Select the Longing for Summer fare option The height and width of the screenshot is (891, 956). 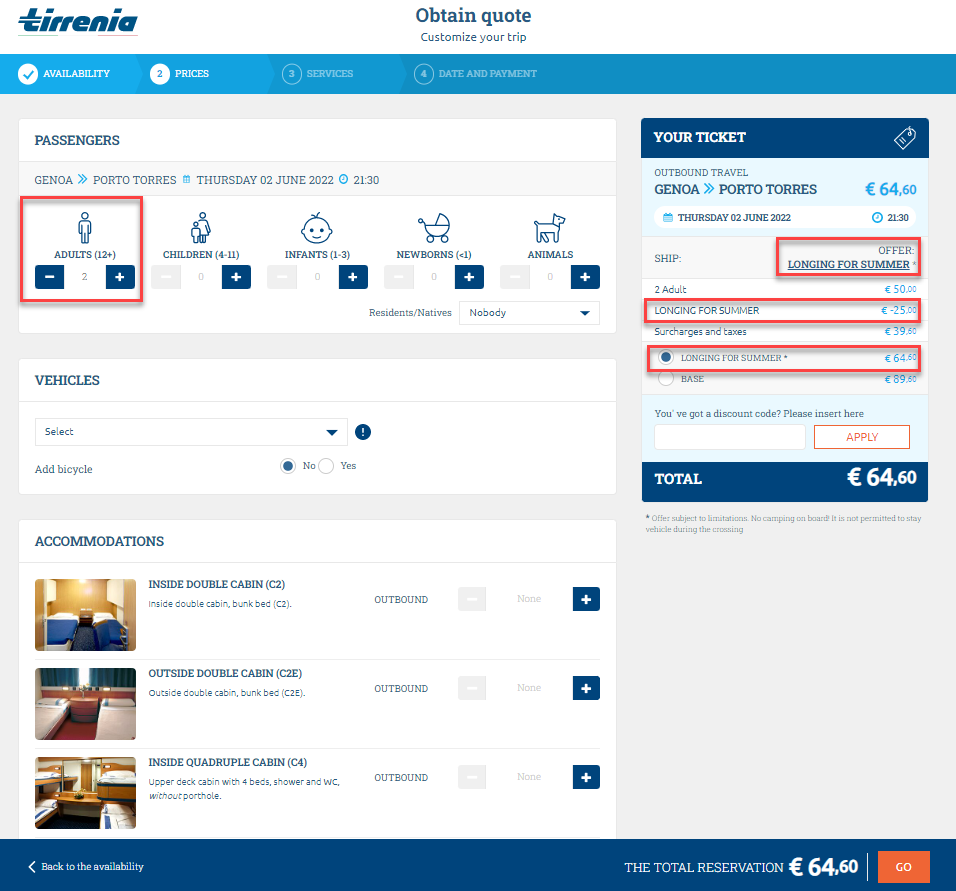pyautogui.click(x=666, y=357)
